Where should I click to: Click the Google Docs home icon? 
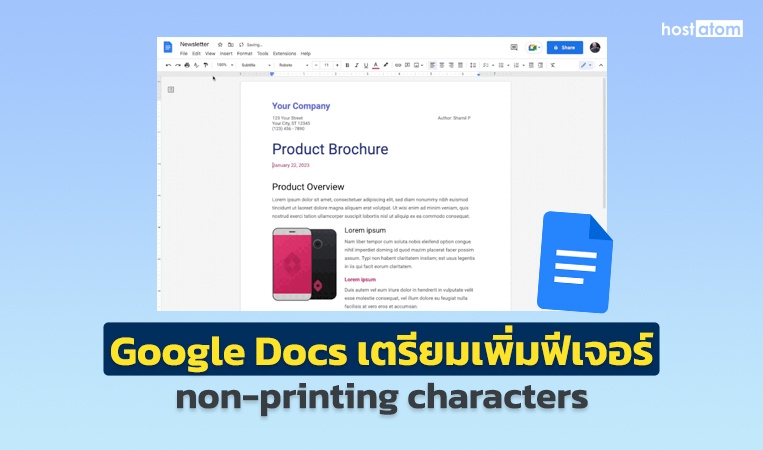click(168, 47)
